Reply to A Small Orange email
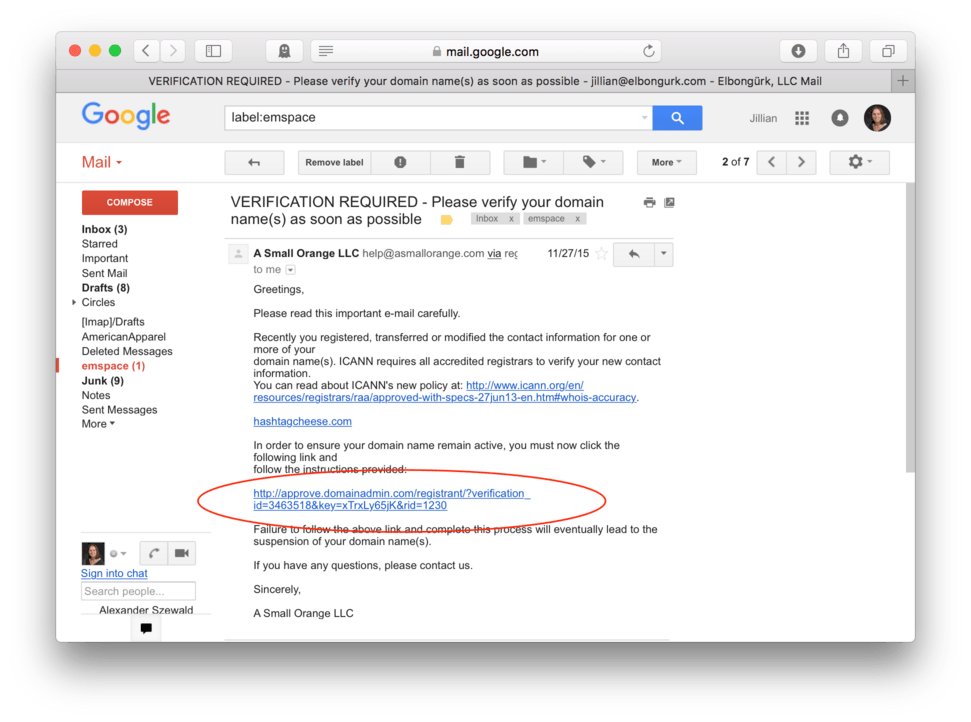Screen dimensions: 971x722 634,254
